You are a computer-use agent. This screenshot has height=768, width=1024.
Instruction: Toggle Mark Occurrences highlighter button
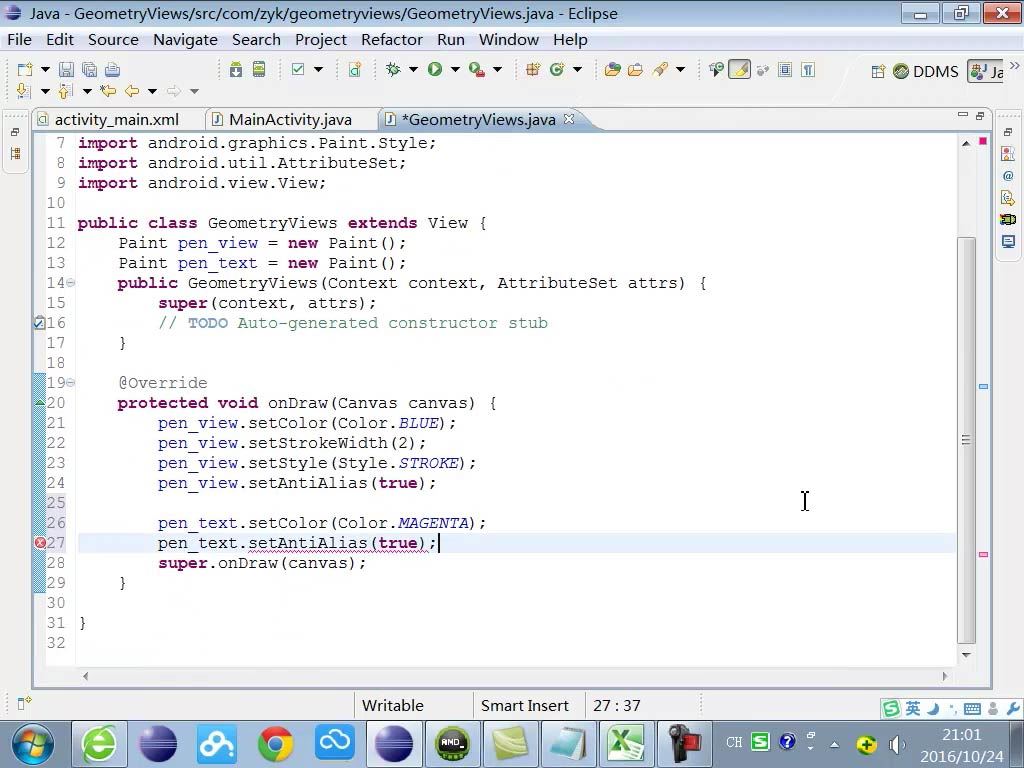[739, 69]
